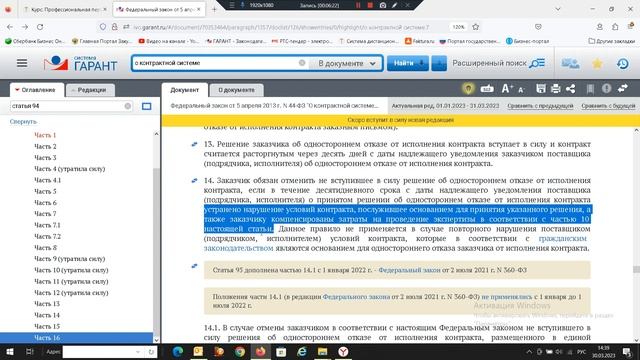
Task: Toggle the yellow lightbulb hints icon
Action: coord(468,88)
